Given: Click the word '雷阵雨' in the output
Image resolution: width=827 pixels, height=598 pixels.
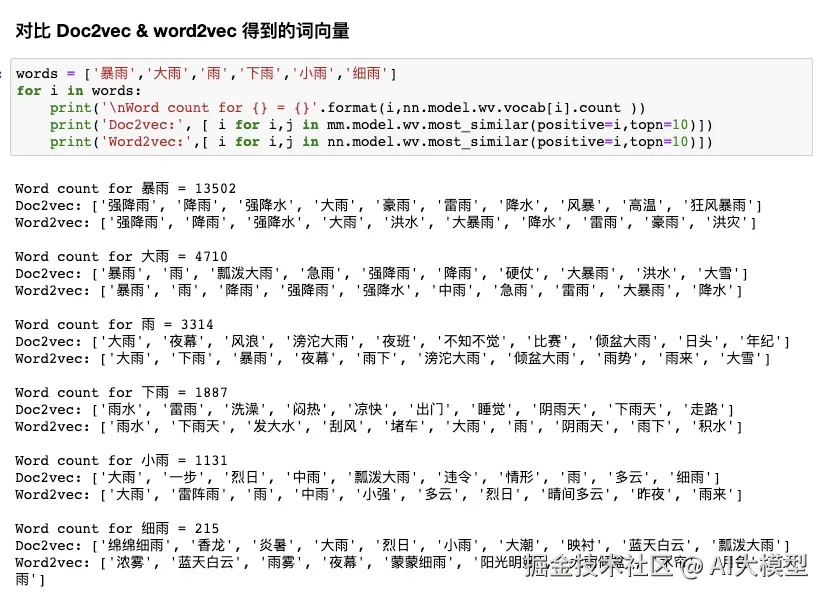Looking at the screenshot, I should 198,495.
